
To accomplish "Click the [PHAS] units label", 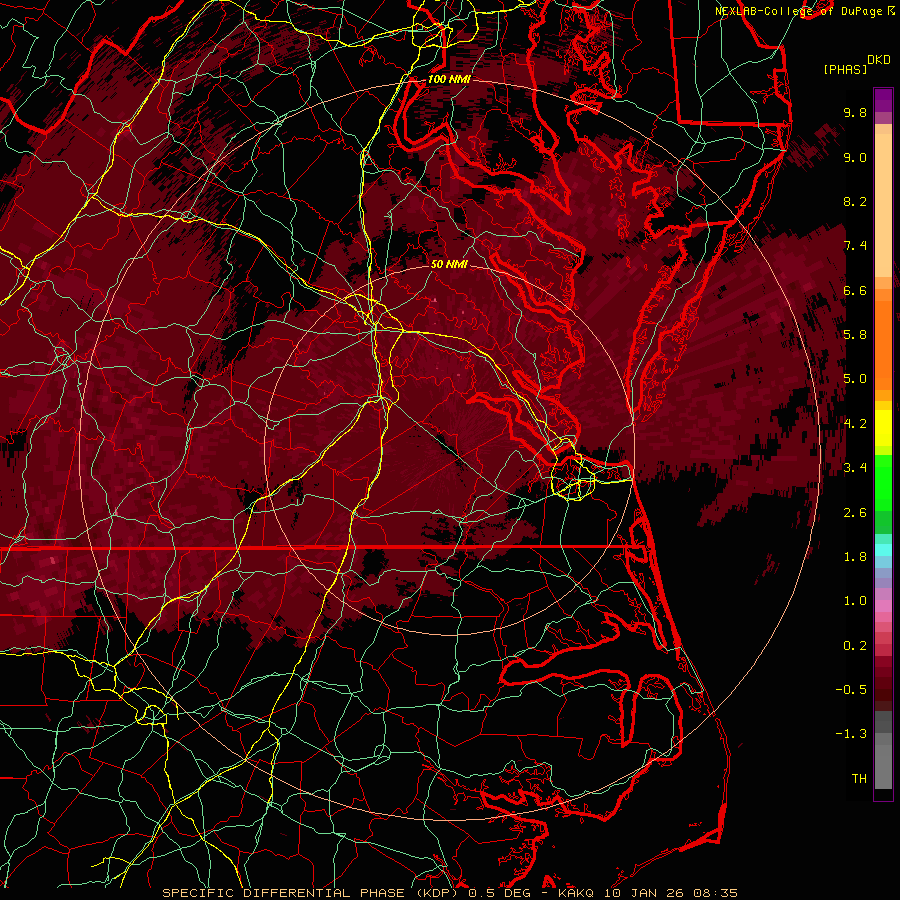I will click(x=845, y=70).
